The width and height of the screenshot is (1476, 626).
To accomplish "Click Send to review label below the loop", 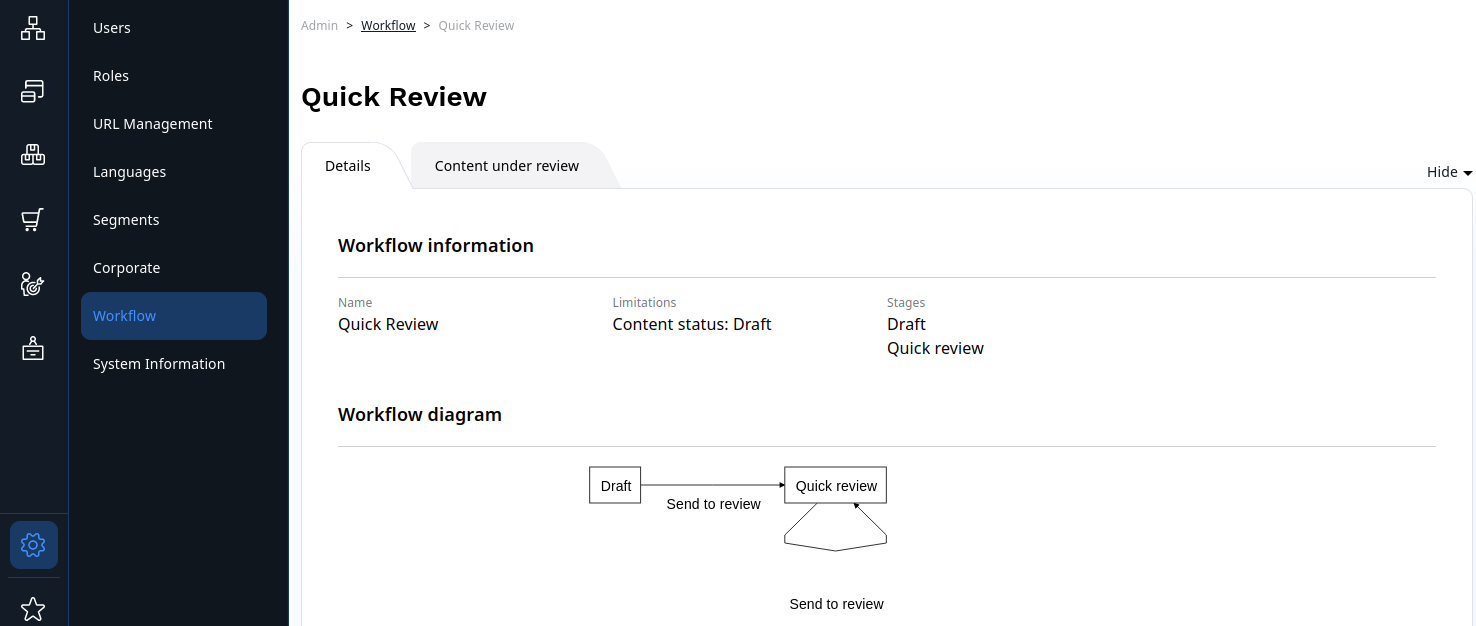I will 836,604.
